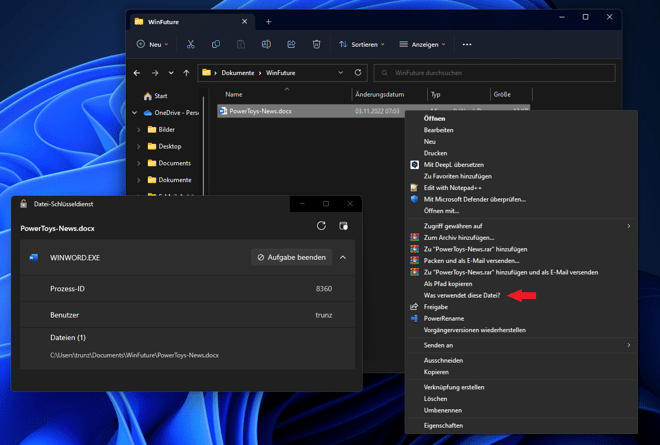Open the Senden an submenu
660x445 pixels.
pyautogui.click(x=521, y=345)
